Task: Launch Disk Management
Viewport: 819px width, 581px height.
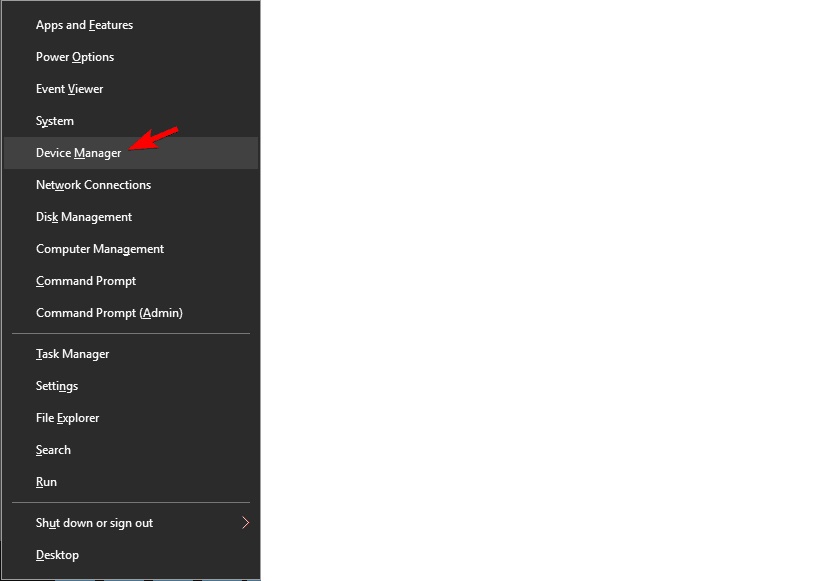Action: 131,217
